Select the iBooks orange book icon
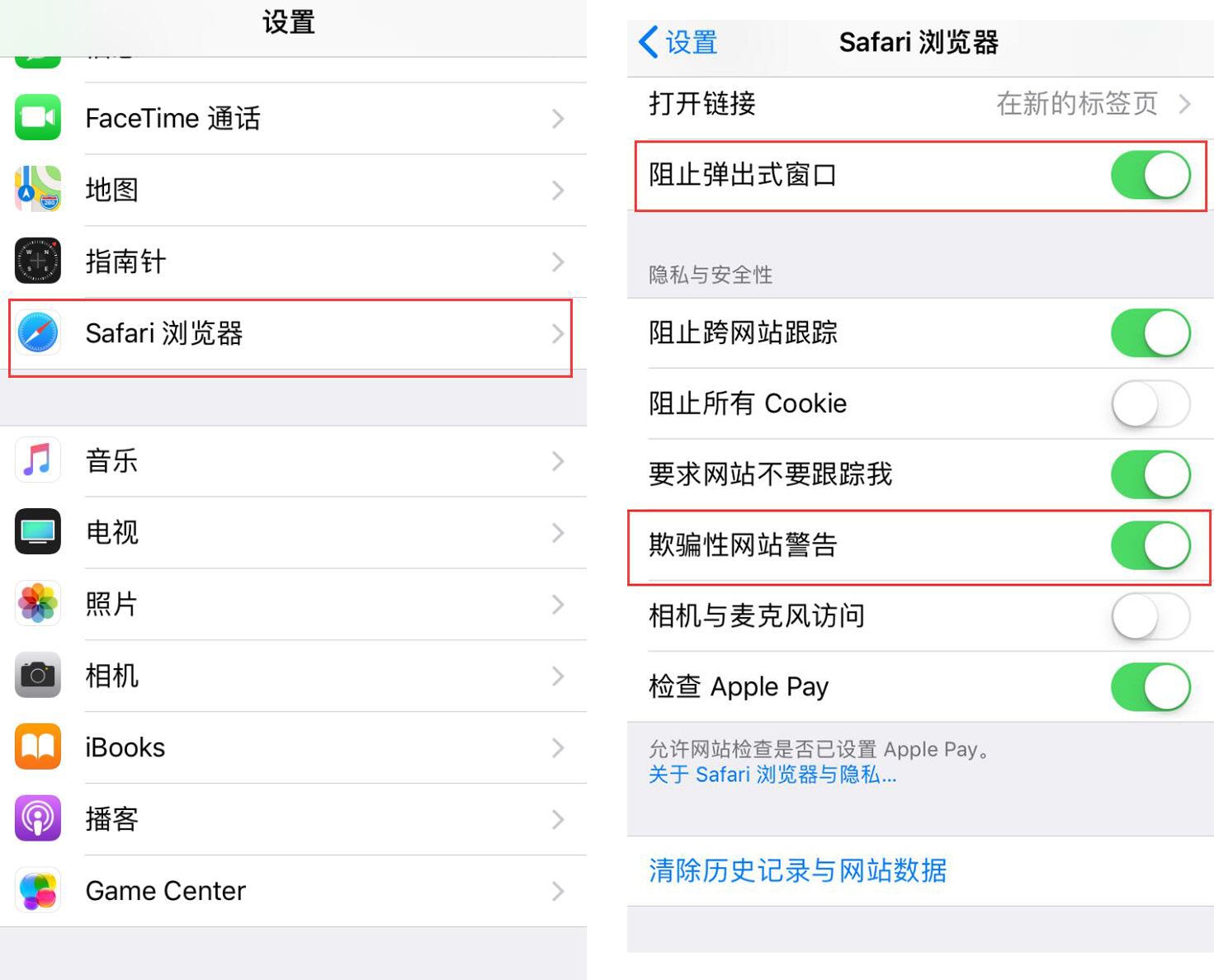 37,747
